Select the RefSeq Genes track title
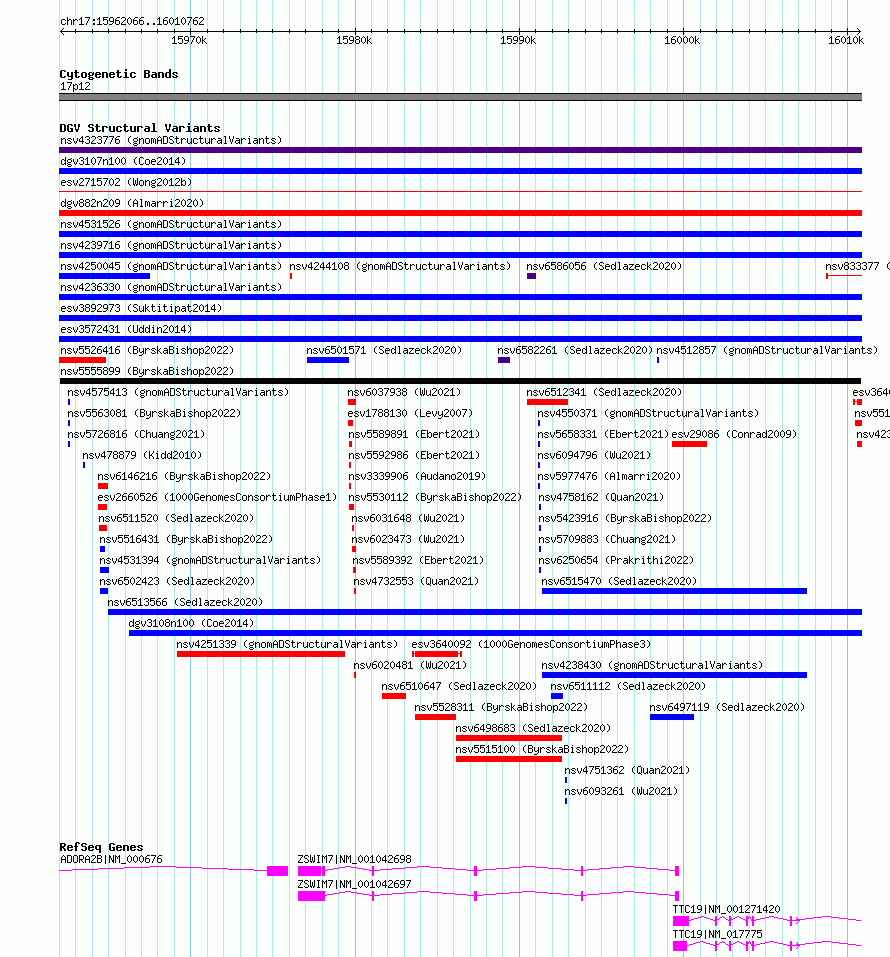890x957 pixels. click(x=101, y=847)
